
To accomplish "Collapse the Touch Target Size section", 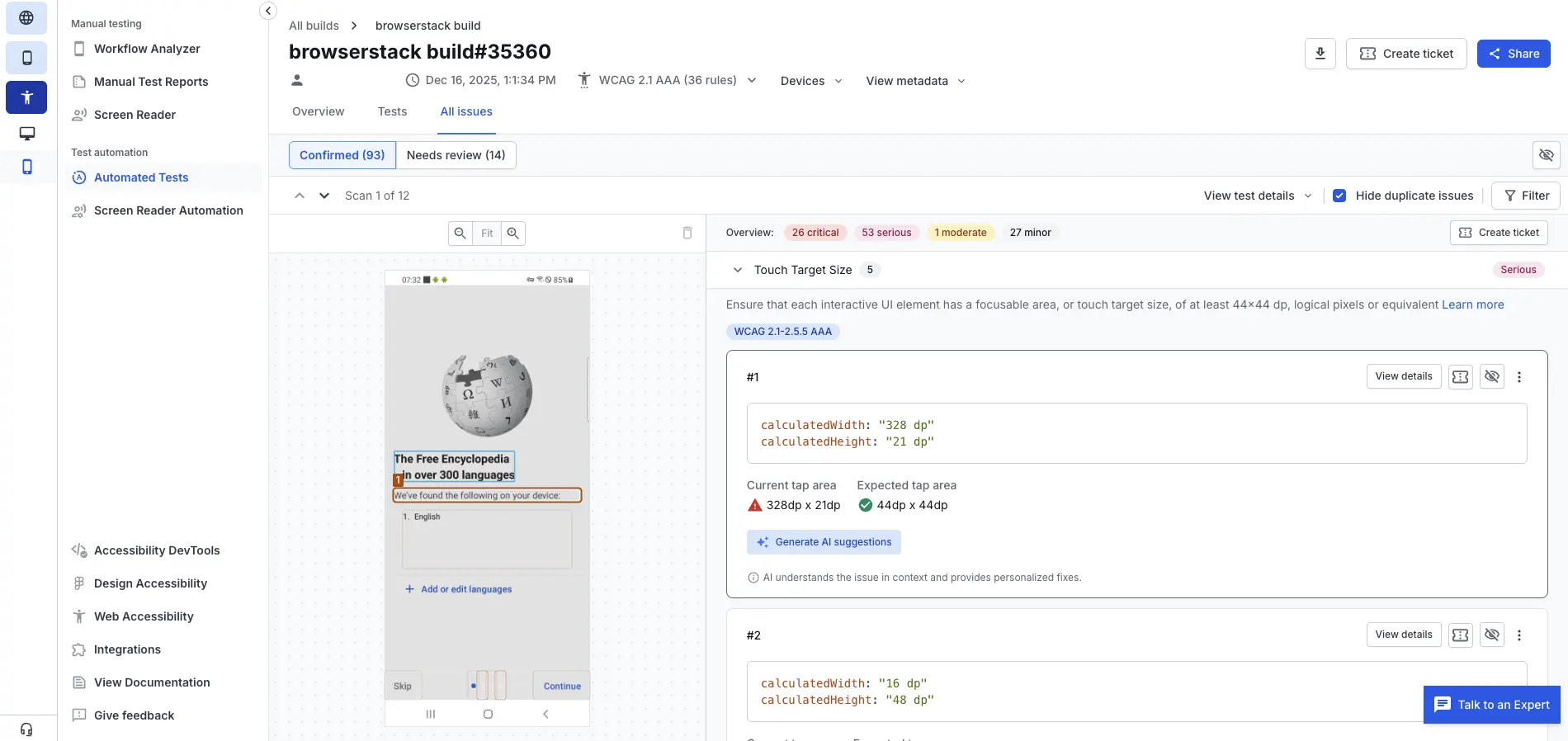I will tap(737, 270).
